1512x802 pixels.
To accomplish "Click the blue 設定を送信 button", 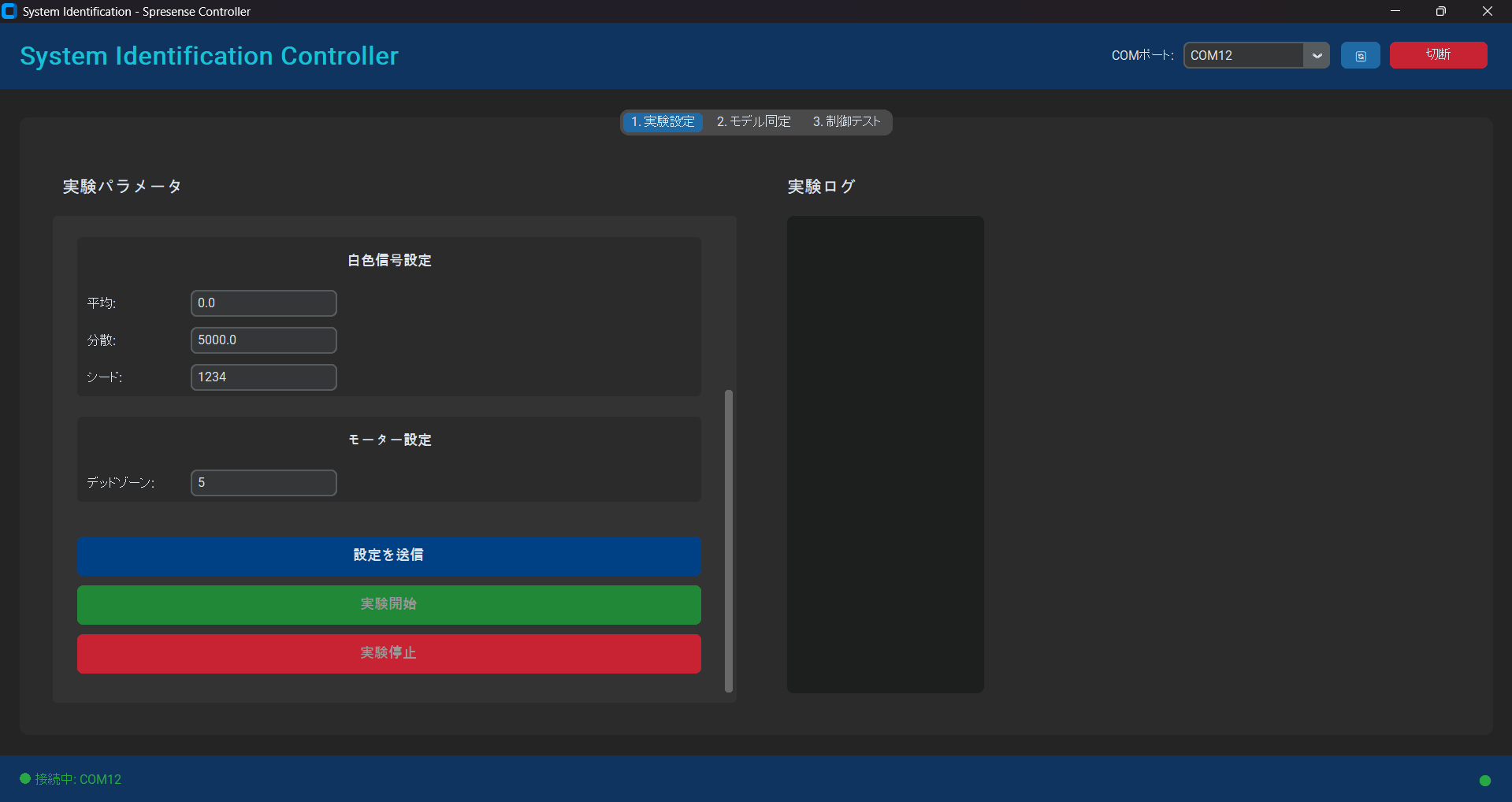I will pyautogui.click(x=388, y=555).
